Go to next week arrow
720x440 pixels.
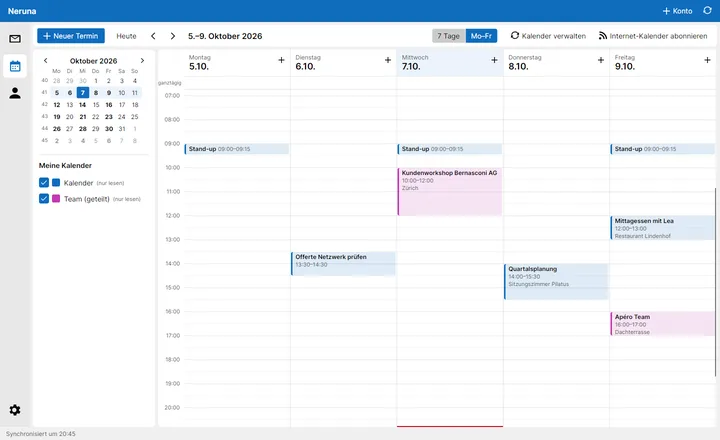click(x=173, y=36)
